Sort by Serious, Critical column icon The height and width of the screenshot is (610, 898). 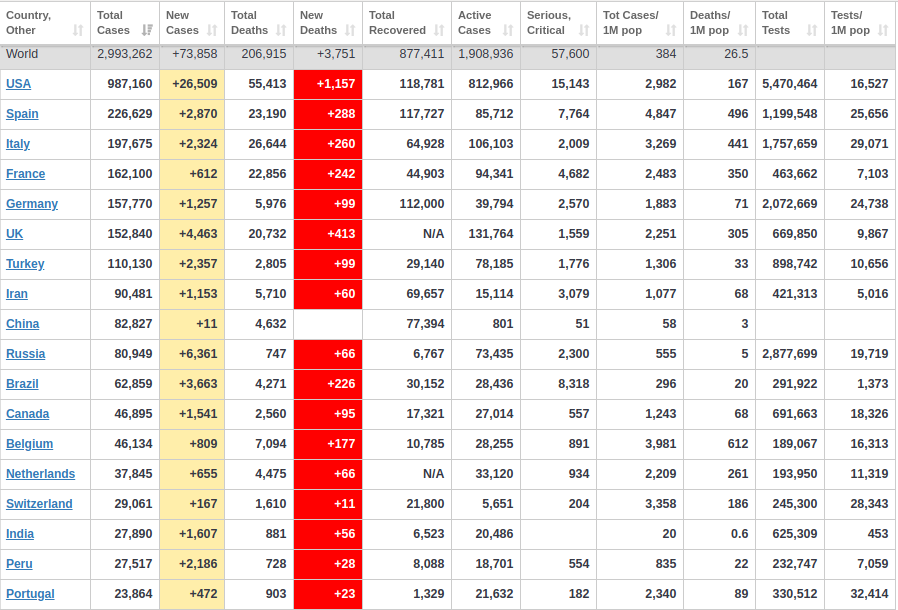[x=584, y=30]
